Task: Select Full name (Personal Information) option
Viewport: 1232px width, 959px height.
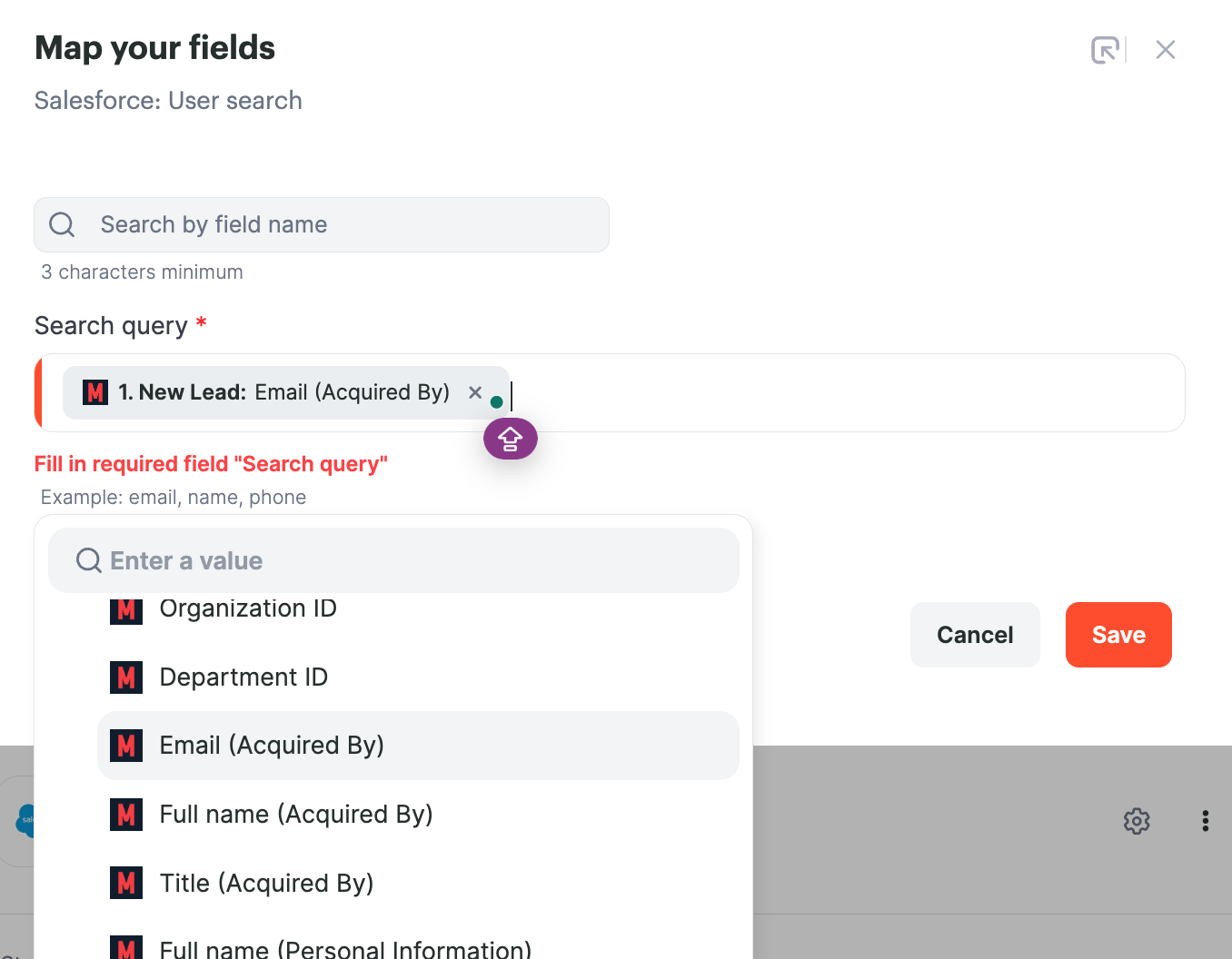Action: [345, 949]
